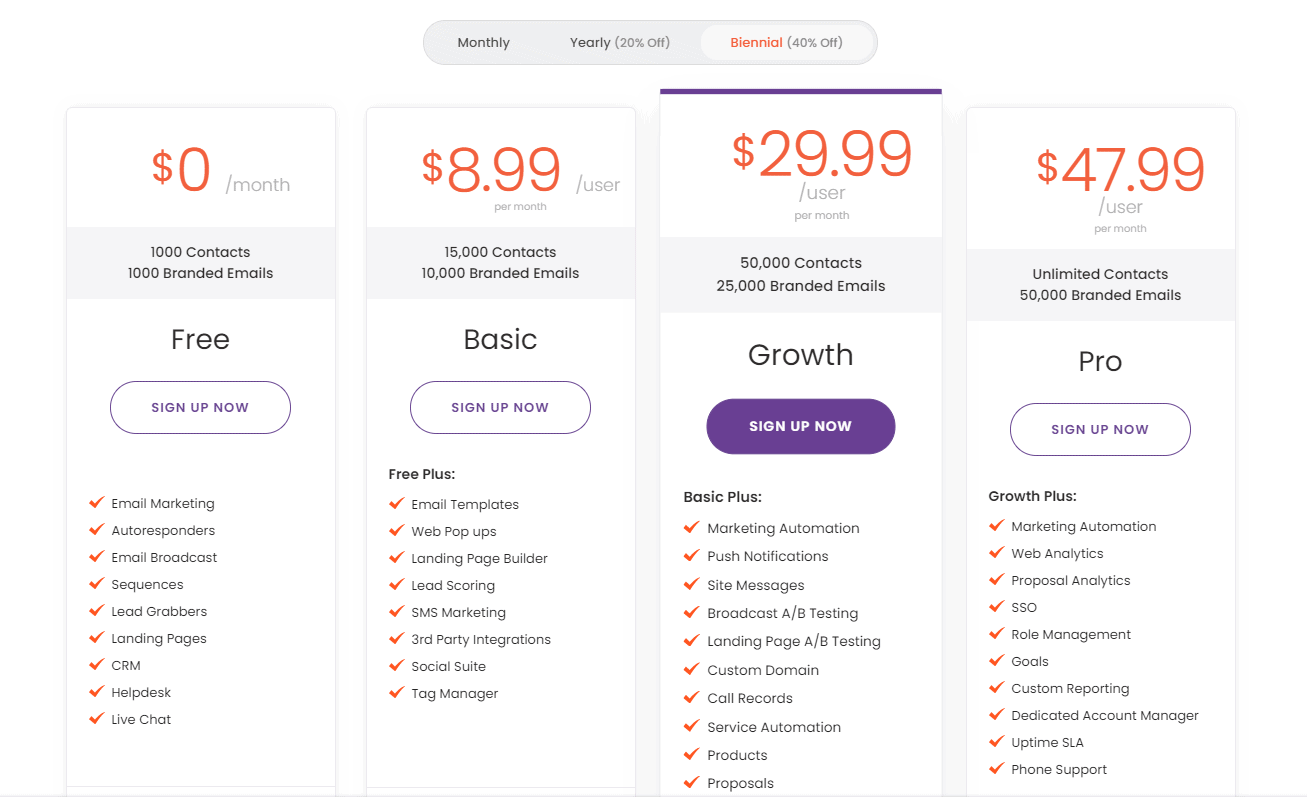Click the Growth plan title
The height and width of the screenshot is (797, 1307).
[x=800, y=355]
